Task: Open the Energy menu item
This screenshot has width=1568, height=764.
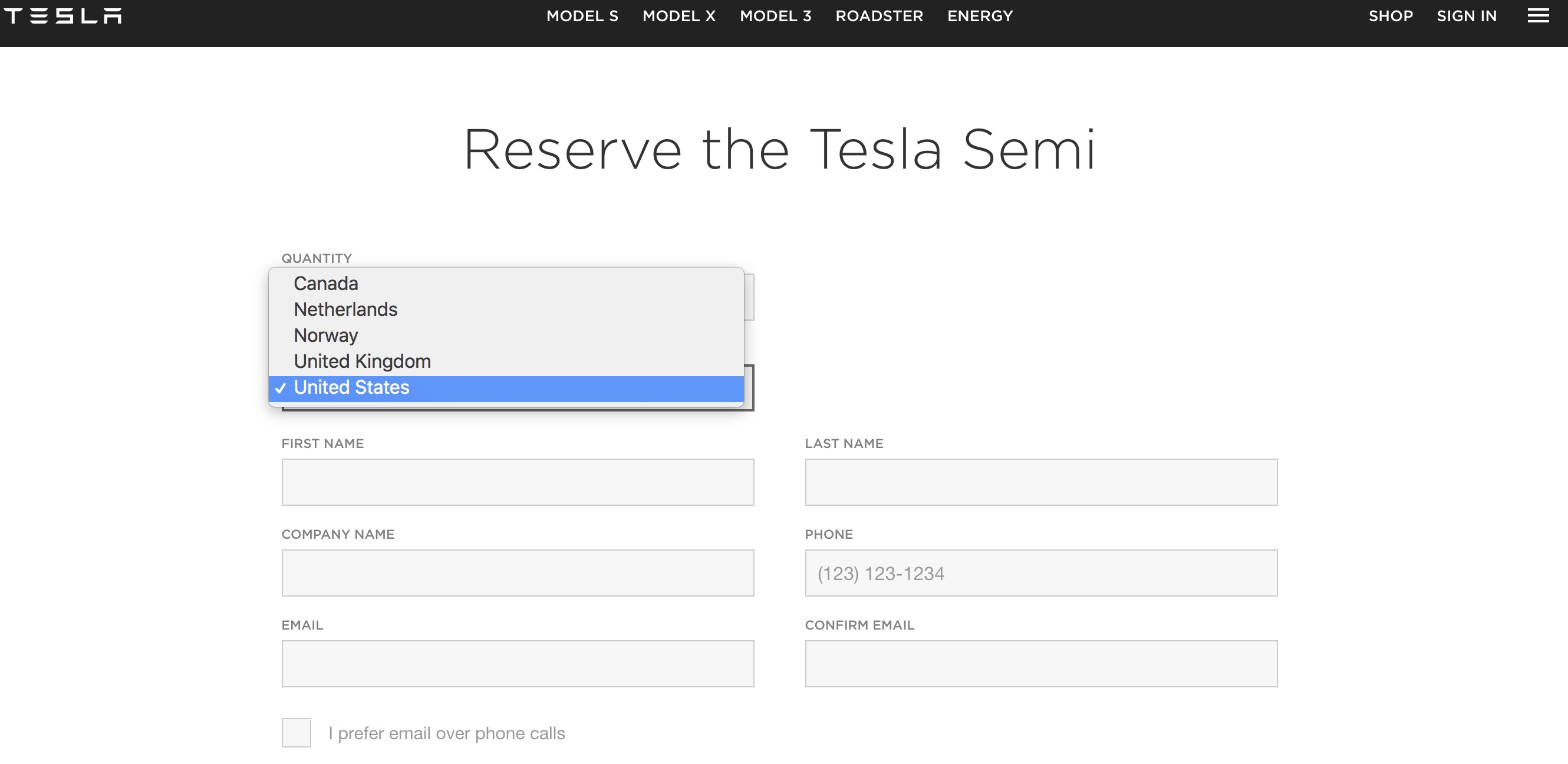Action: [980, 16]
